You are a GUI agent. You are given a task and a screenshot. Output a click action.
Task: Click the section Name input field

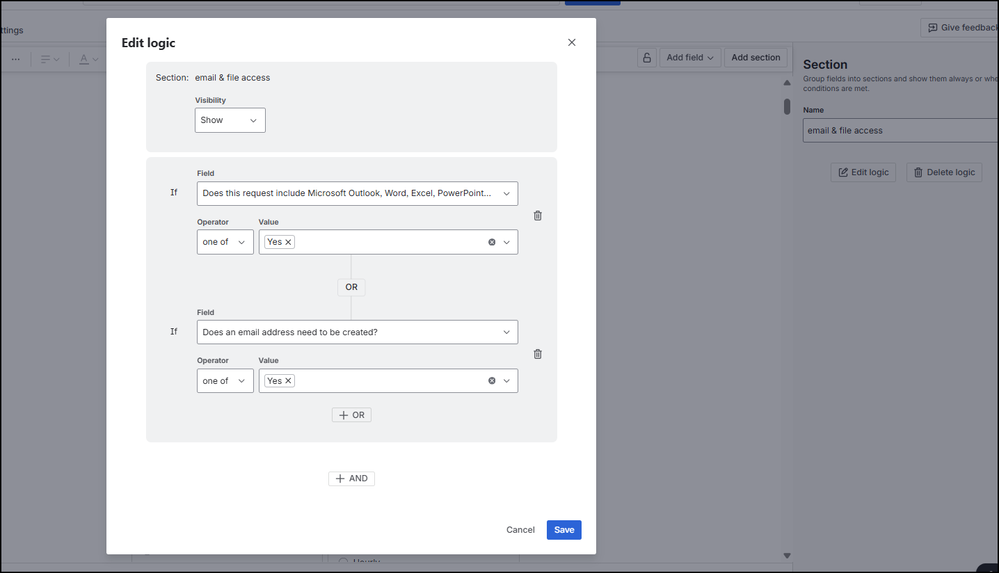coord(901,130)
